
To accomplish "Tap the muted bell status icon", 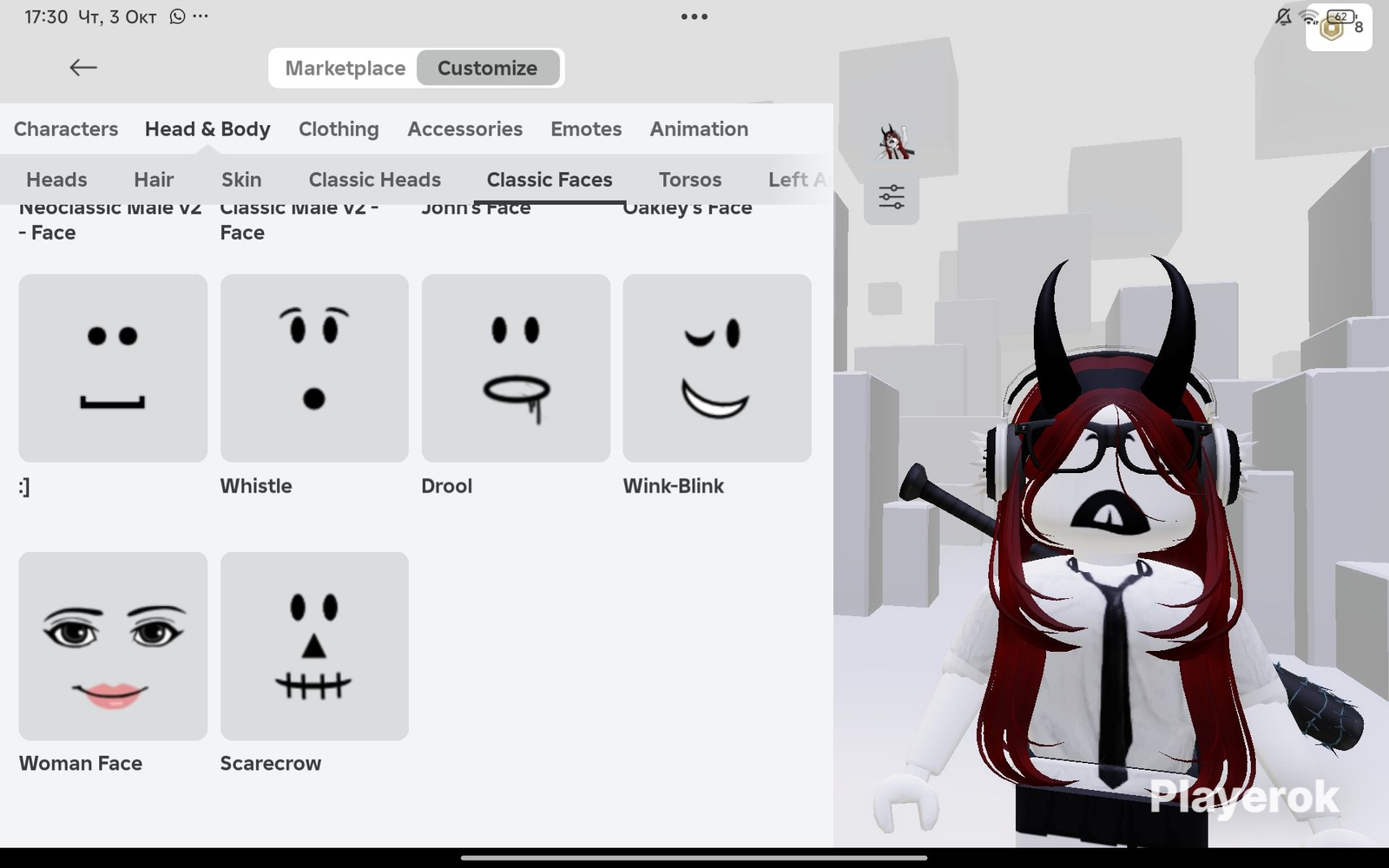I will (1283, 16).
